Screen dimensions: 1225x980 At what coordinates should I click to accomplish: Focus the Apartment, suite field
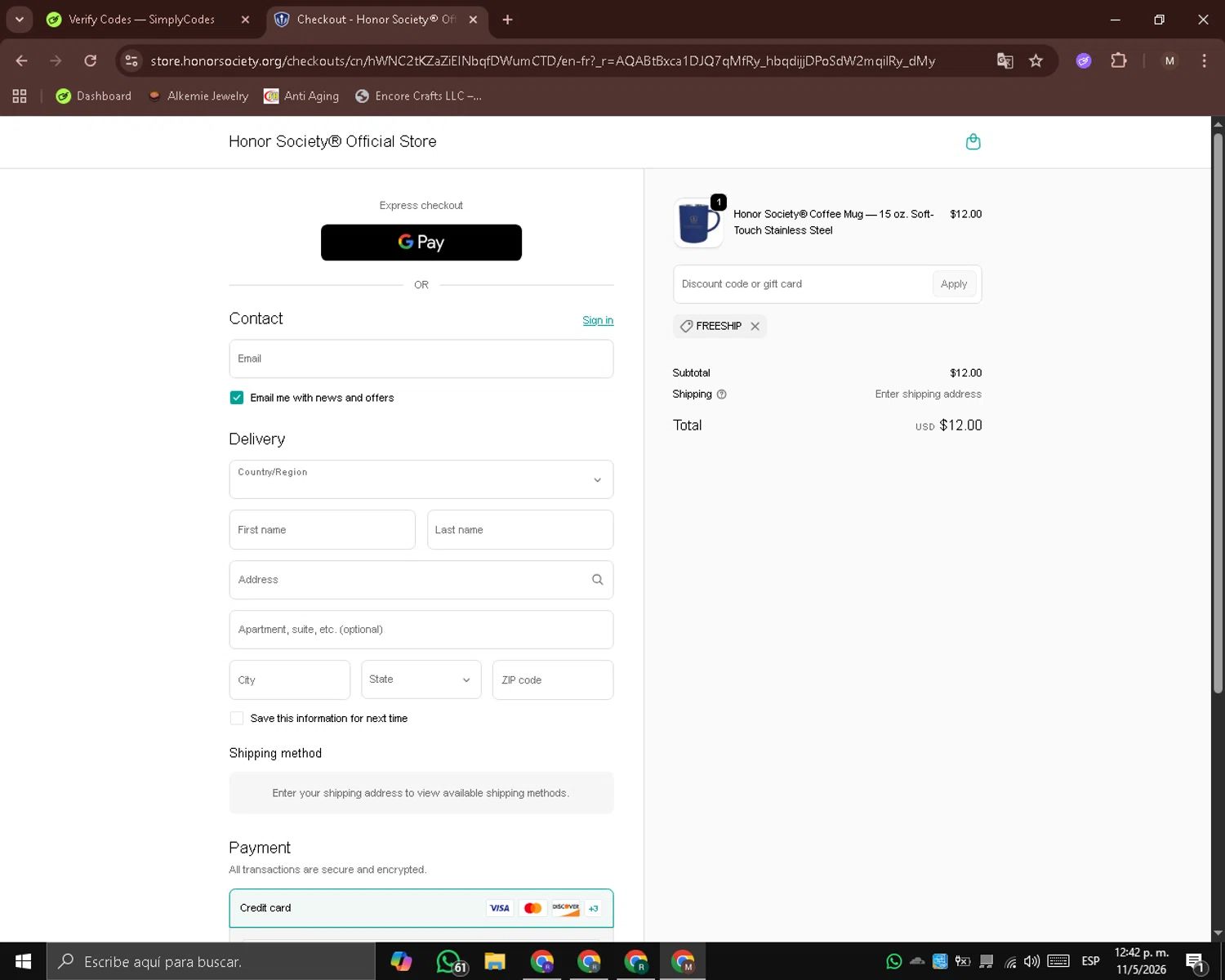coord(421,630)
